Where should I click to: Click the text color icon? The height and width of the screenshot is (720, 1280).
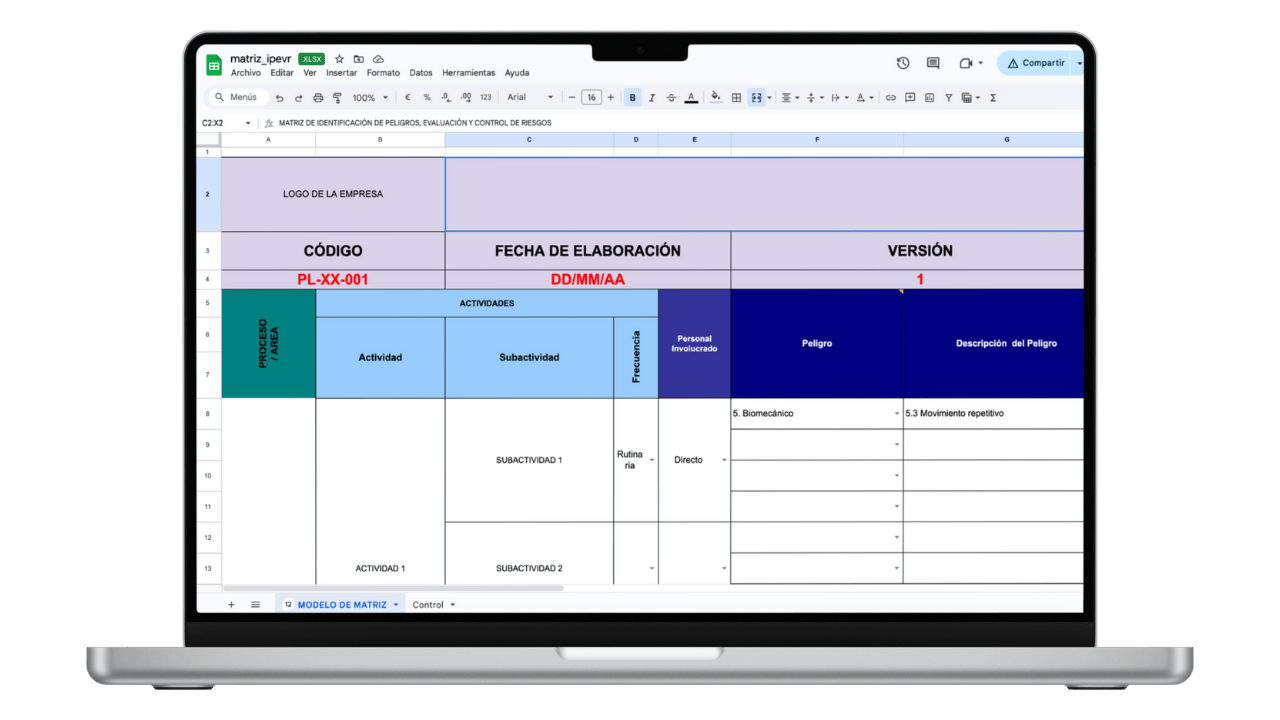coord(691,97)
